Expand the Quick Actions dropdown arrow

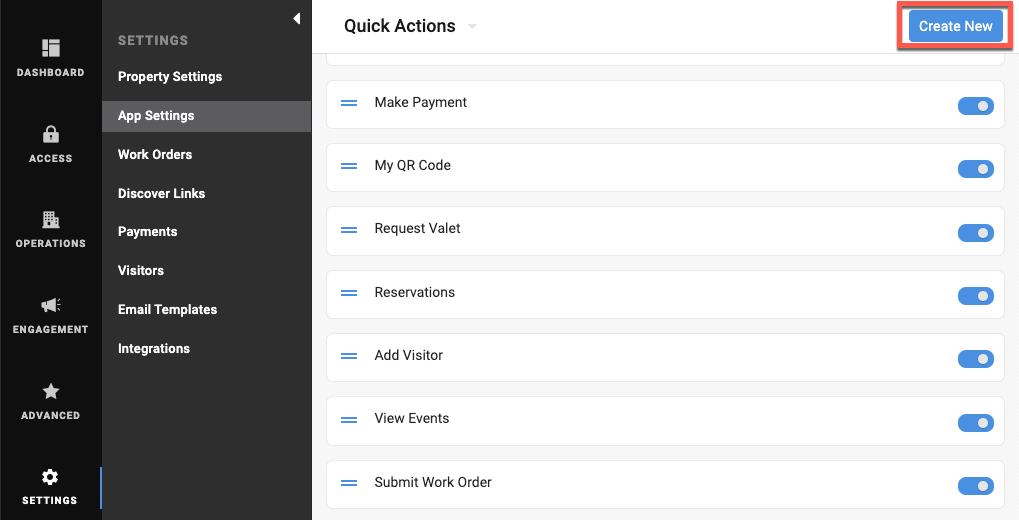[472, 27]
